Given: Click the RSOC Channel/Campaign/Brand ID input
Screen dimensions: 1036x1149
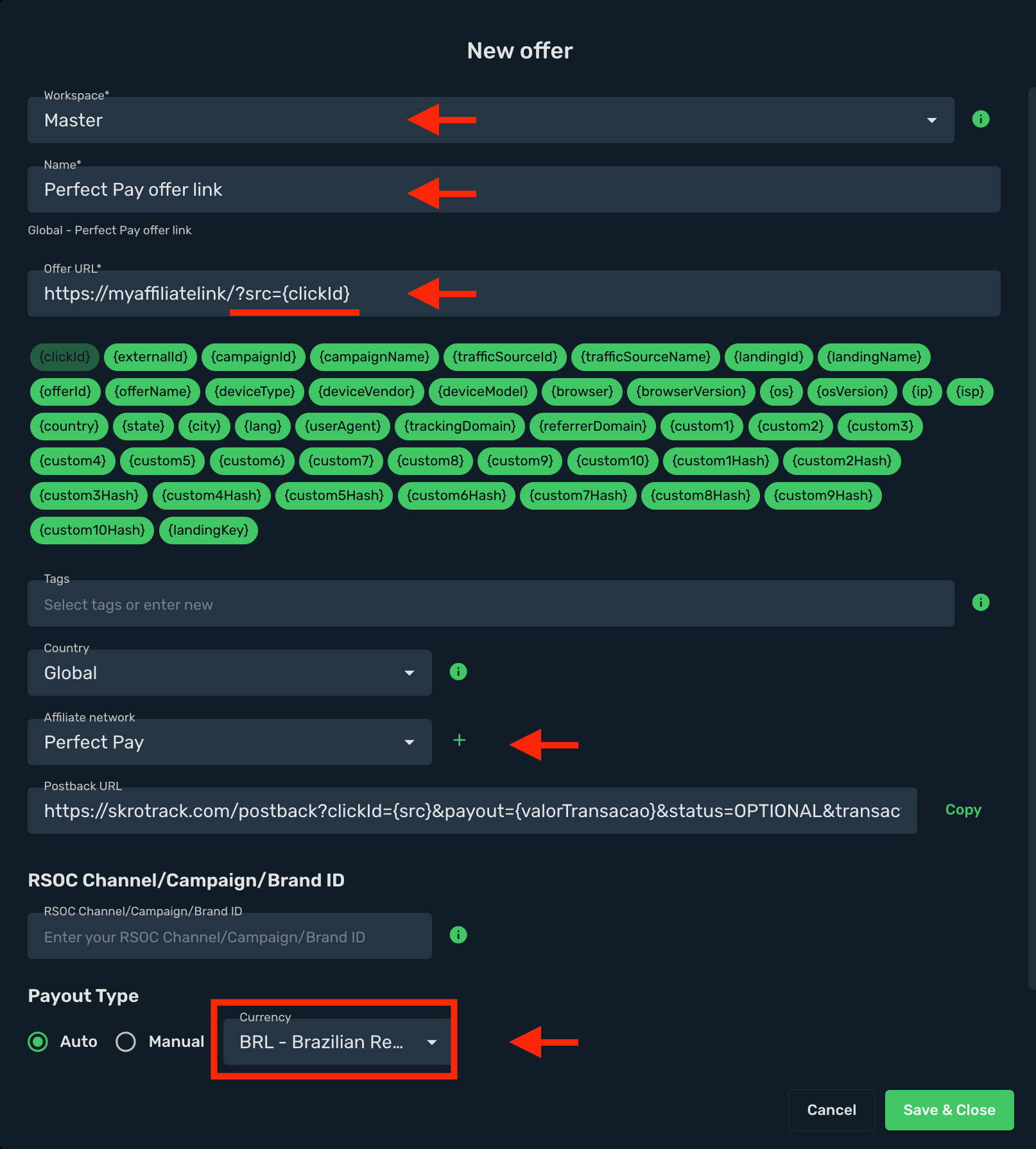Looking at the screenshot, I should point(229,936).
